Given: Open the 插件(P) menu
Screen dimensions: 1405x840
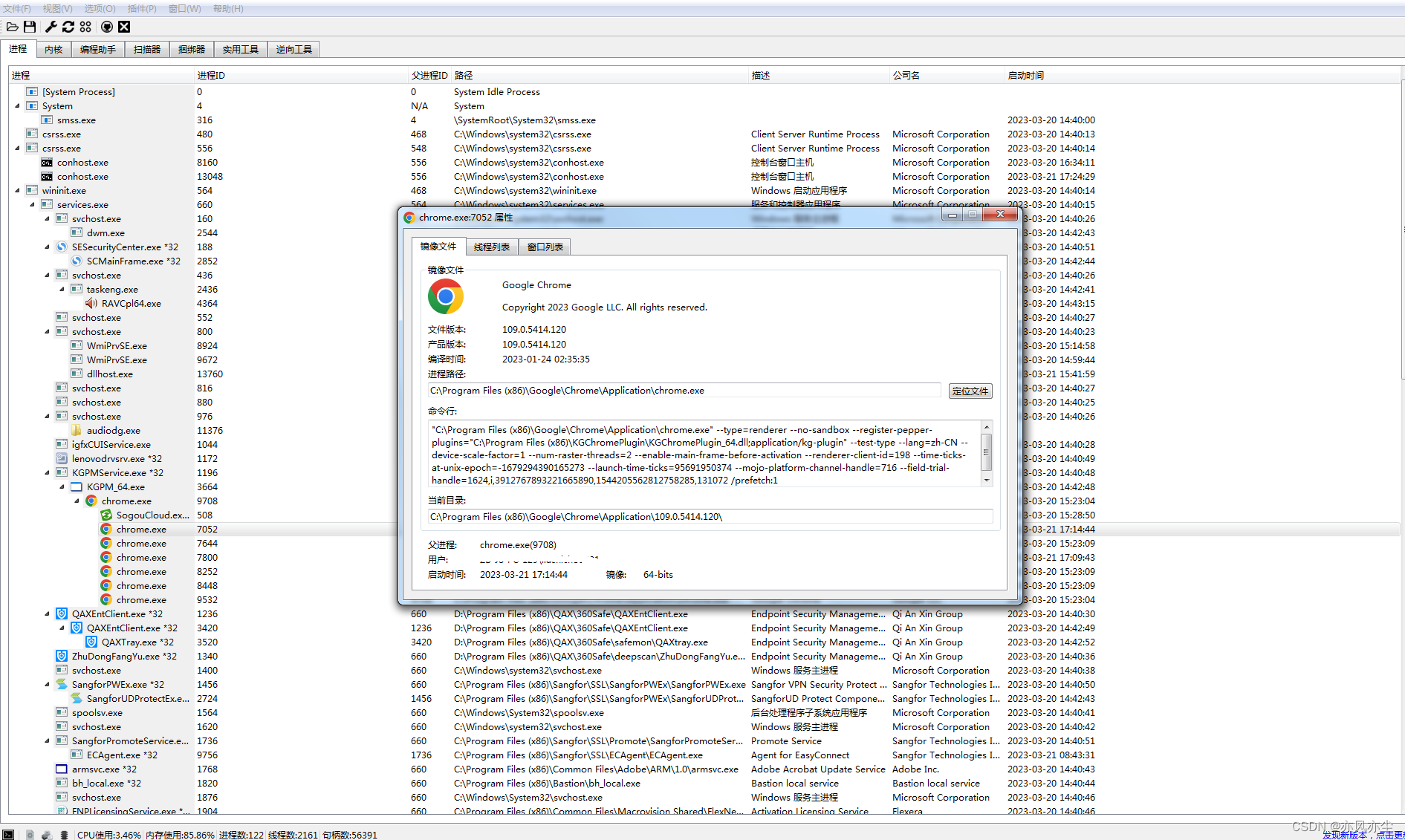Looking at the screenshot, I should [x=142, y=9].
